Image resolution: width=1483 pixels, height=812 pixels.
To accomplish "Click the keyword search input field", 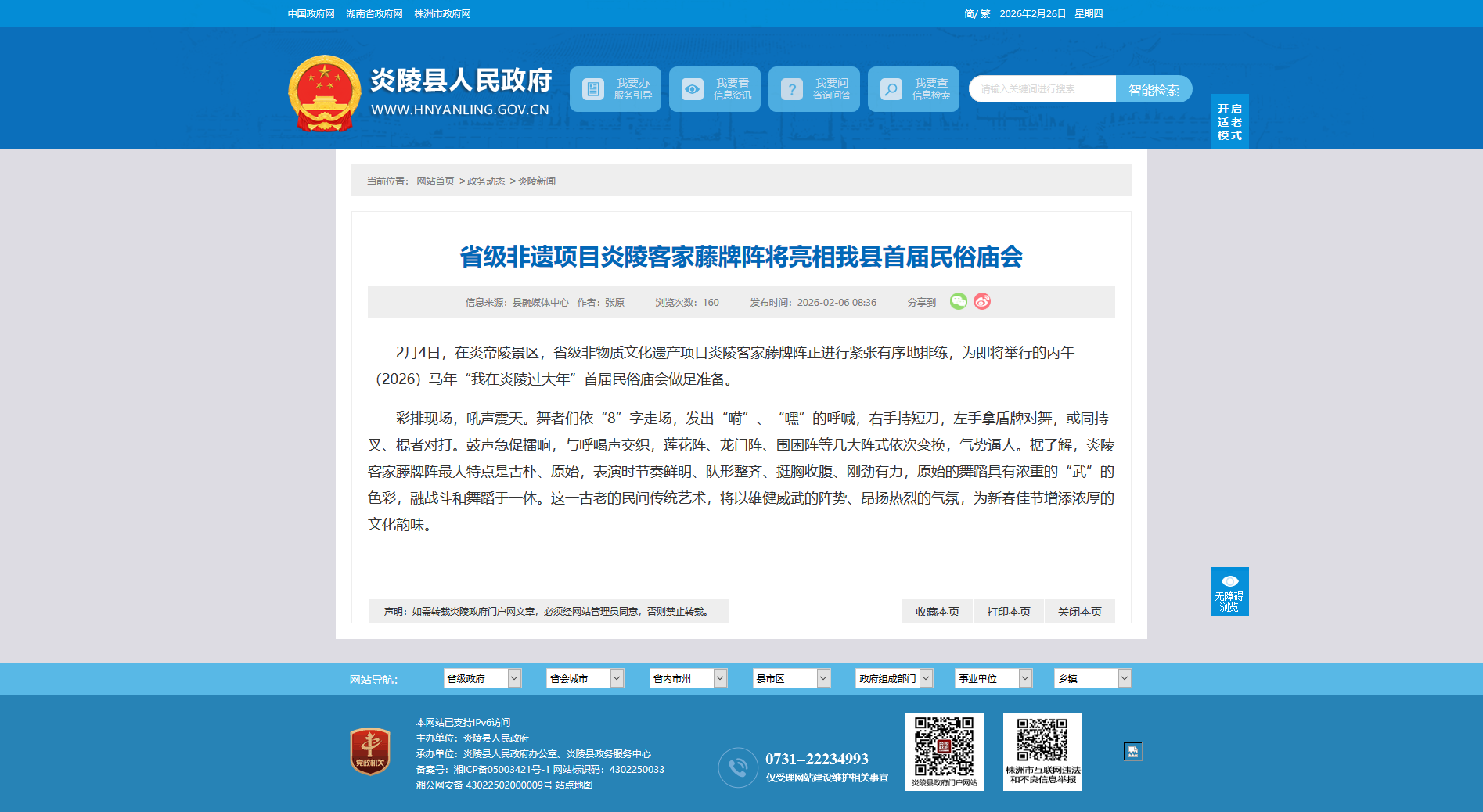I will 1042,89.
